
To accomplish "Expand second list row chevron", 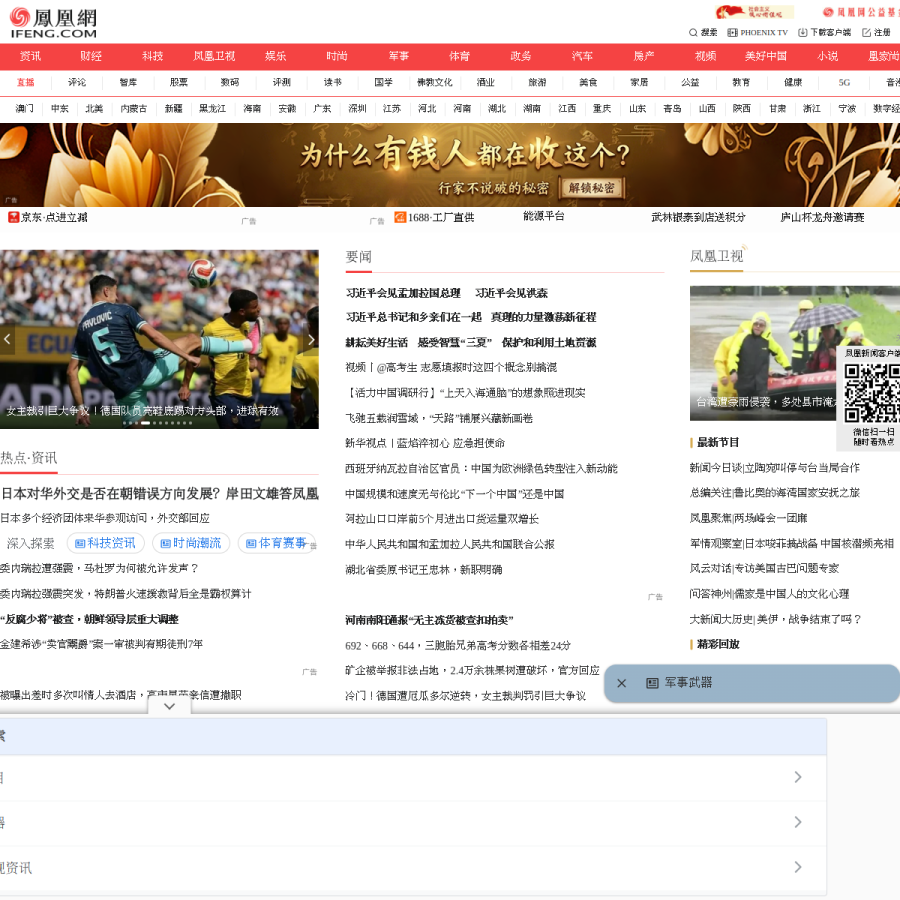I will [798, 822].
